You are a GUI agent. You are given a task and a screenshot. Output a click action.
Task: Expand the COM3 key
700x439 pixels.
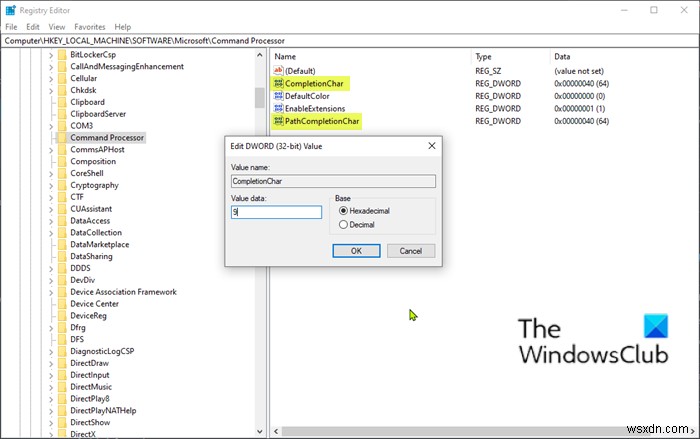pos(50,126)
